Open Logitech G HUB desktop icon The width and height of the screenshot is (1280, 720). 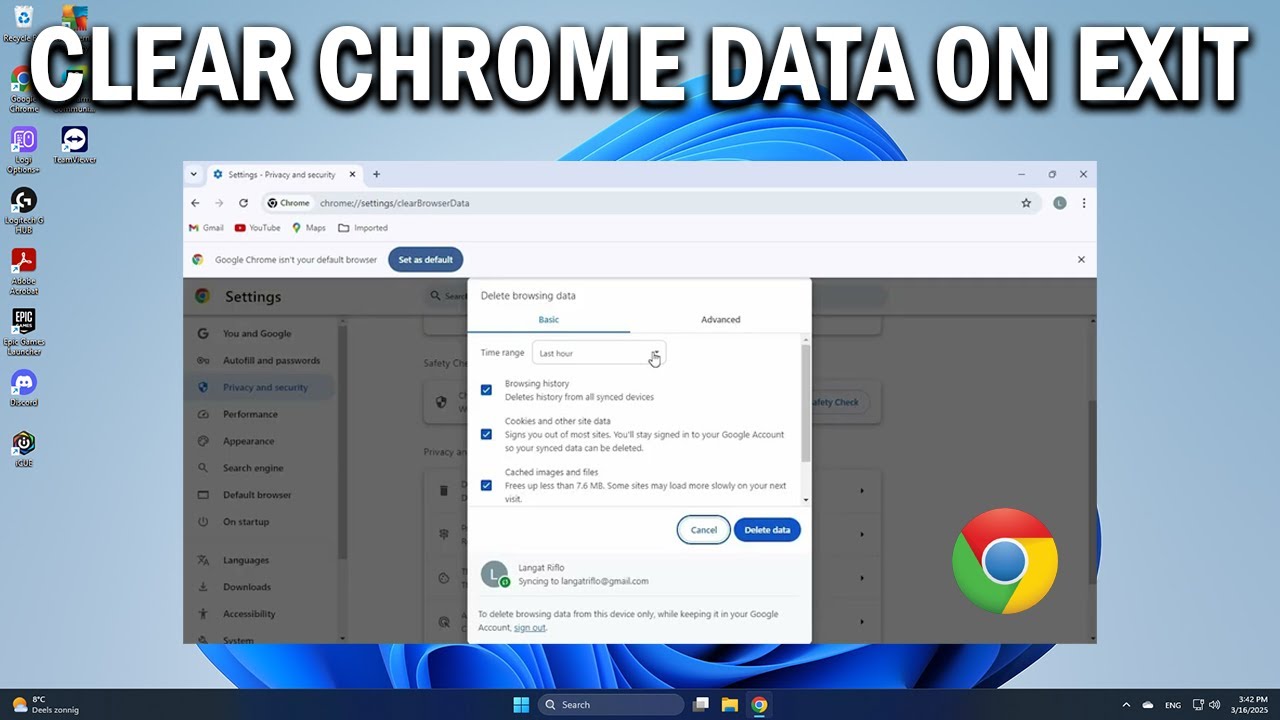[x=23, y=210]
